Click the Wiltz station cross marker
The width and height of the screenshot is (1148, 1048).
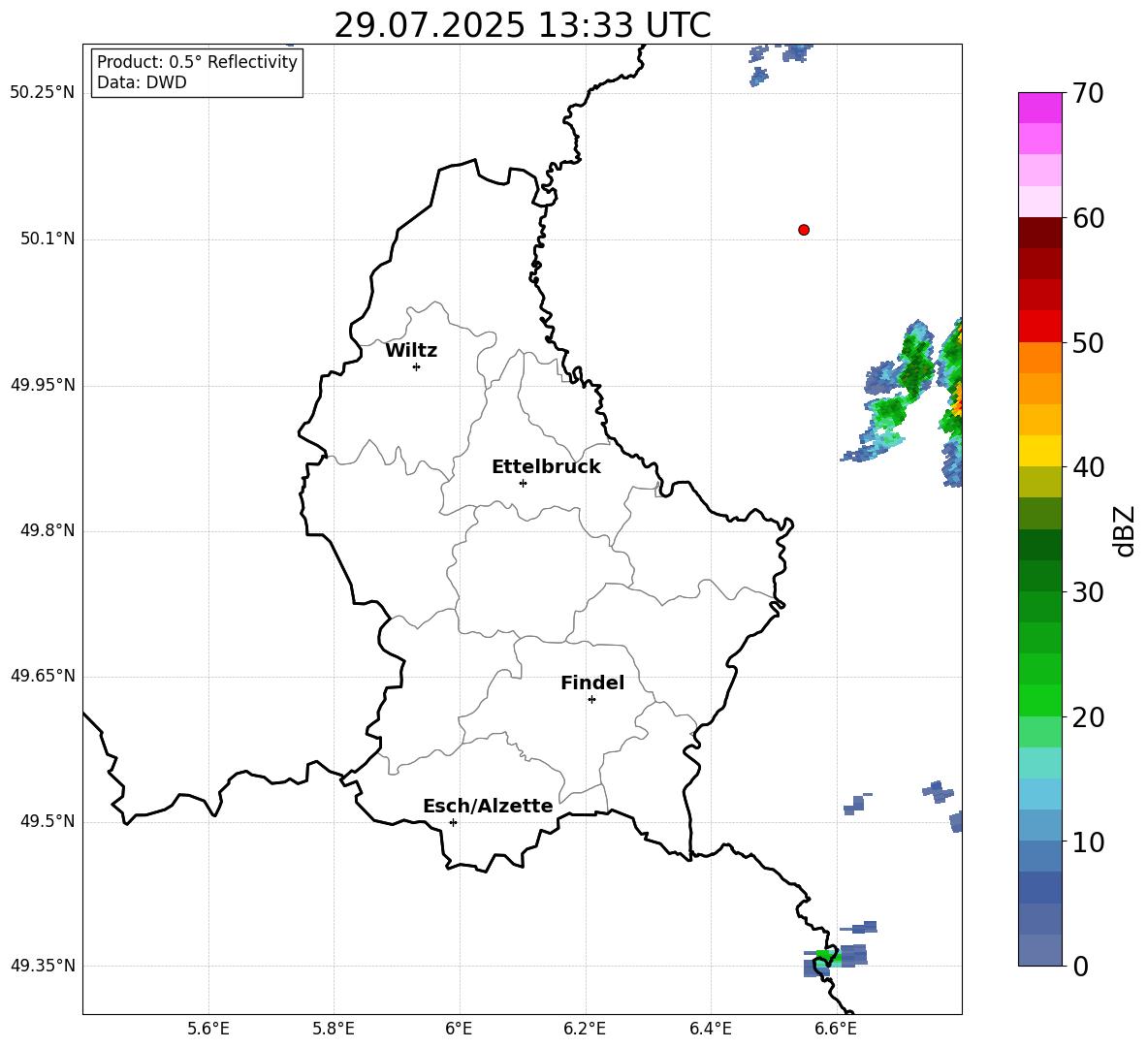417,366
